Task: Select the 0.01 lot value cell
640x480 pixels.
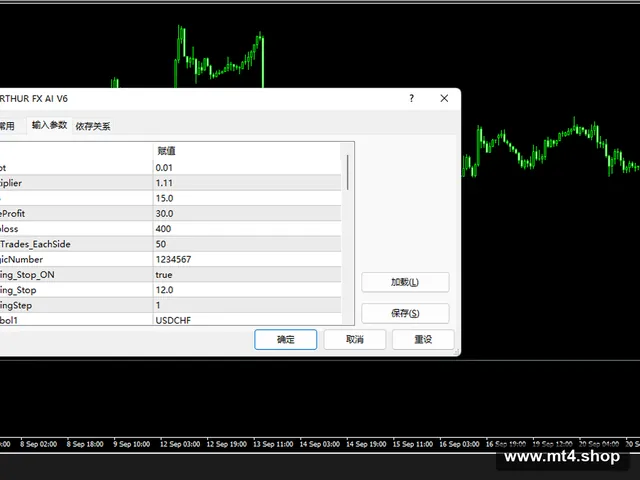Action: 247,168
